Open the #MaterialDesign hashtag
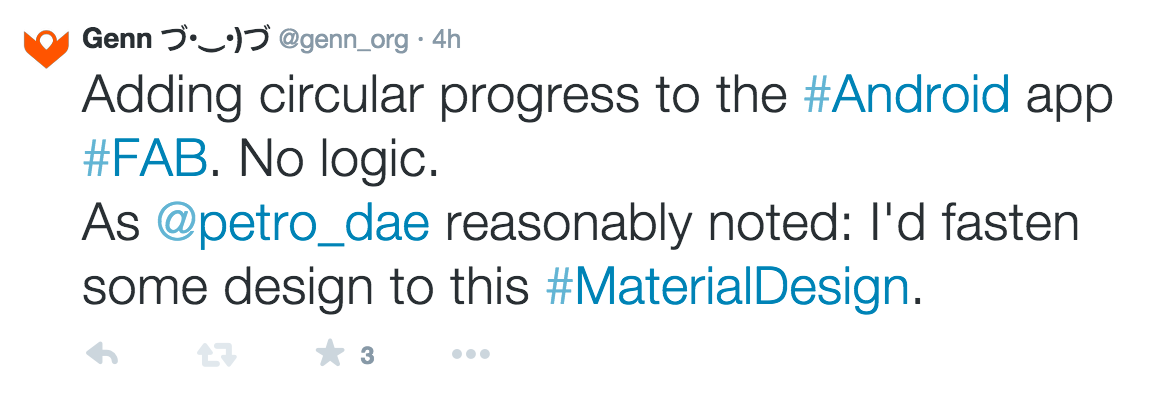This screenshot has height=400, width=1158. point(728,289)
